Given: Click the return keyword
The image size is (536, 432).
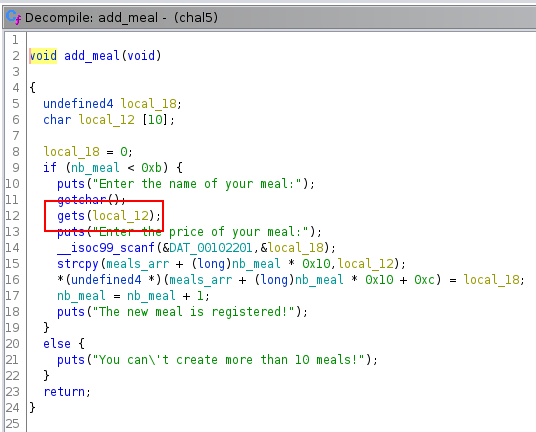Looking at the screenshot, I should pos(64,392).
